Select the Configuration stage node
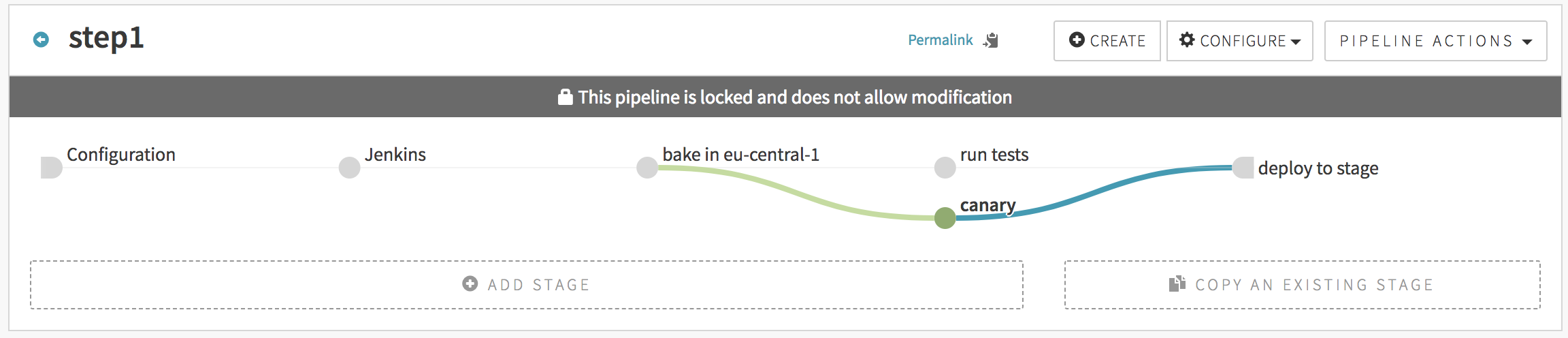 coord(52,168)
